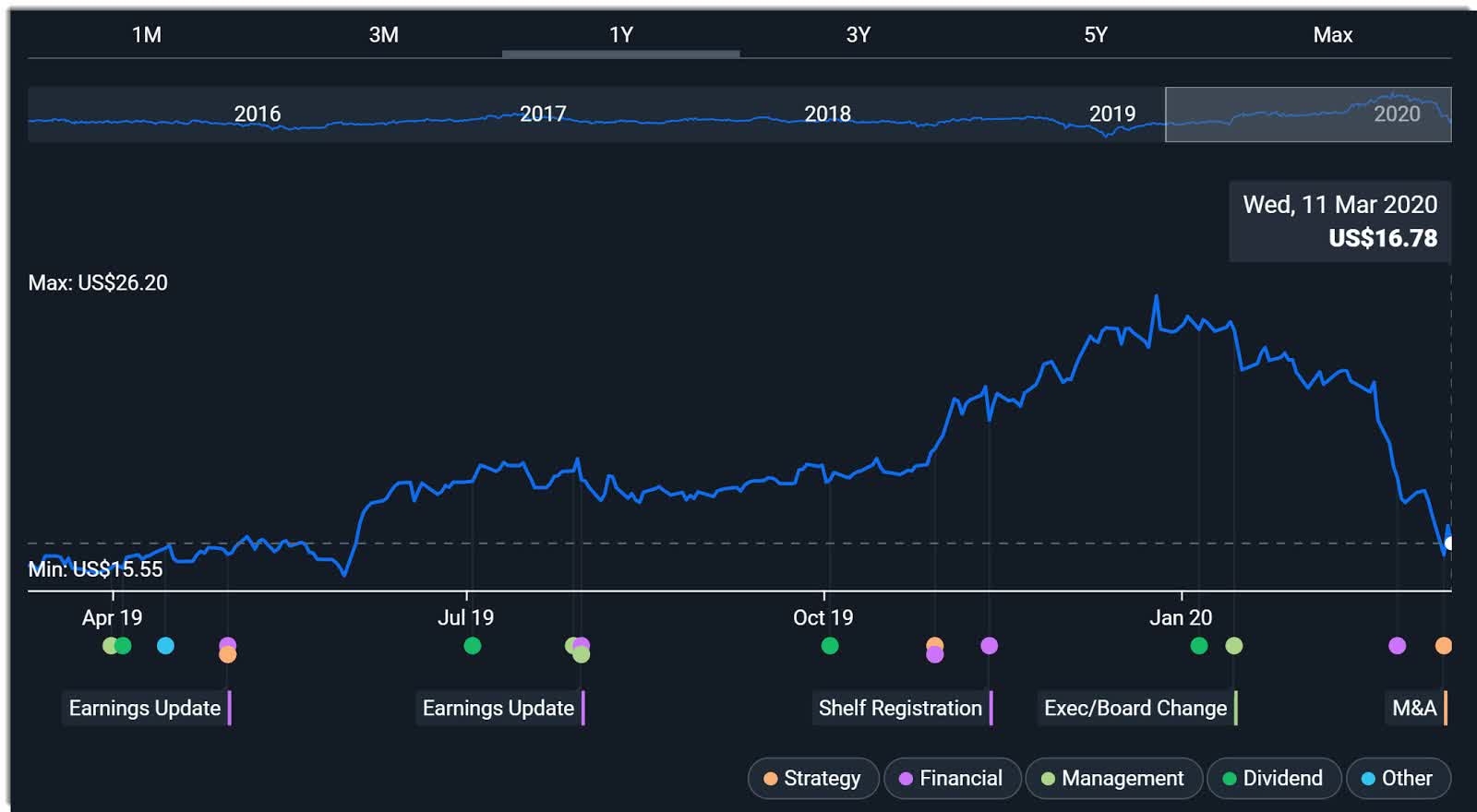1477x812 pixels.
Task: Choose the 5Y time range tab
Action: [1096, 35]
